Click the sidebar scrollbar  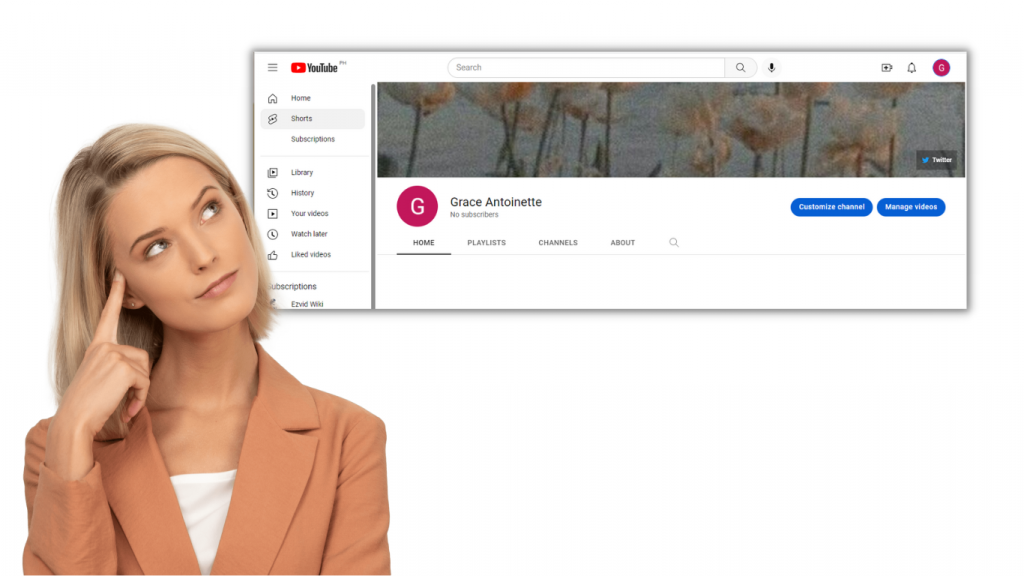[373, 196]
